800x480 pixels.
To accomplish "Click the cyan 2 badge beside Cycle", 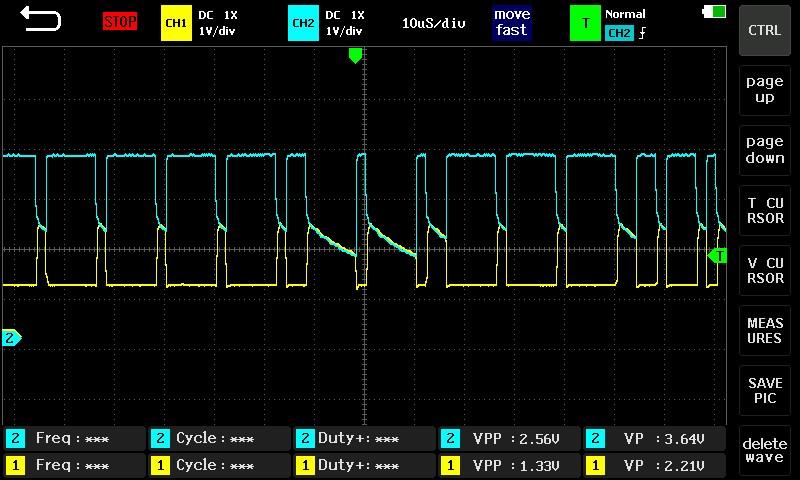I will coord(160,438).
